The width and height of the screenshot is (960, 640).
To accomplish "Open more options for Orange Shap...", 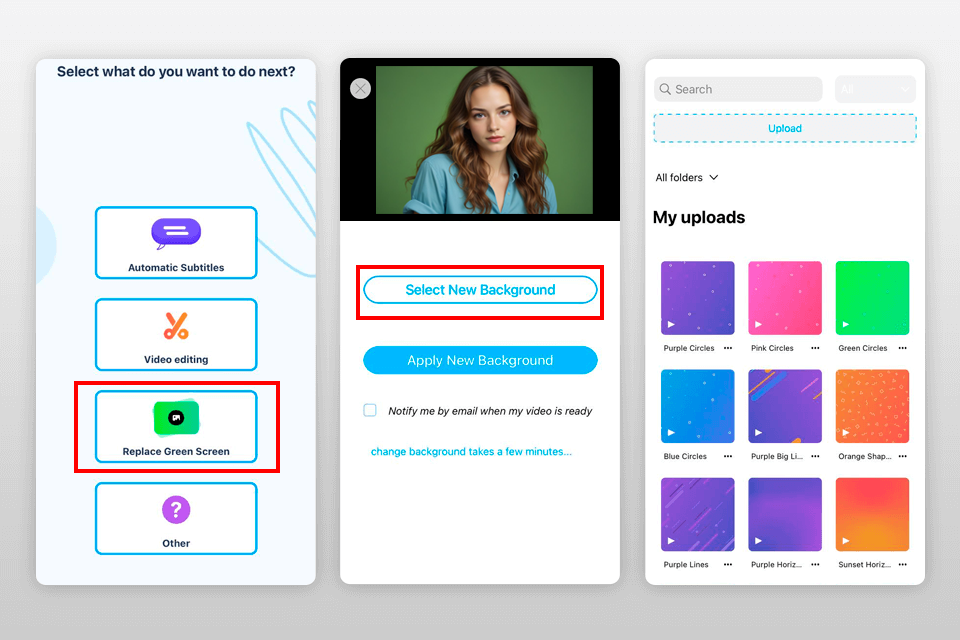I will click(x=903, y=456).
